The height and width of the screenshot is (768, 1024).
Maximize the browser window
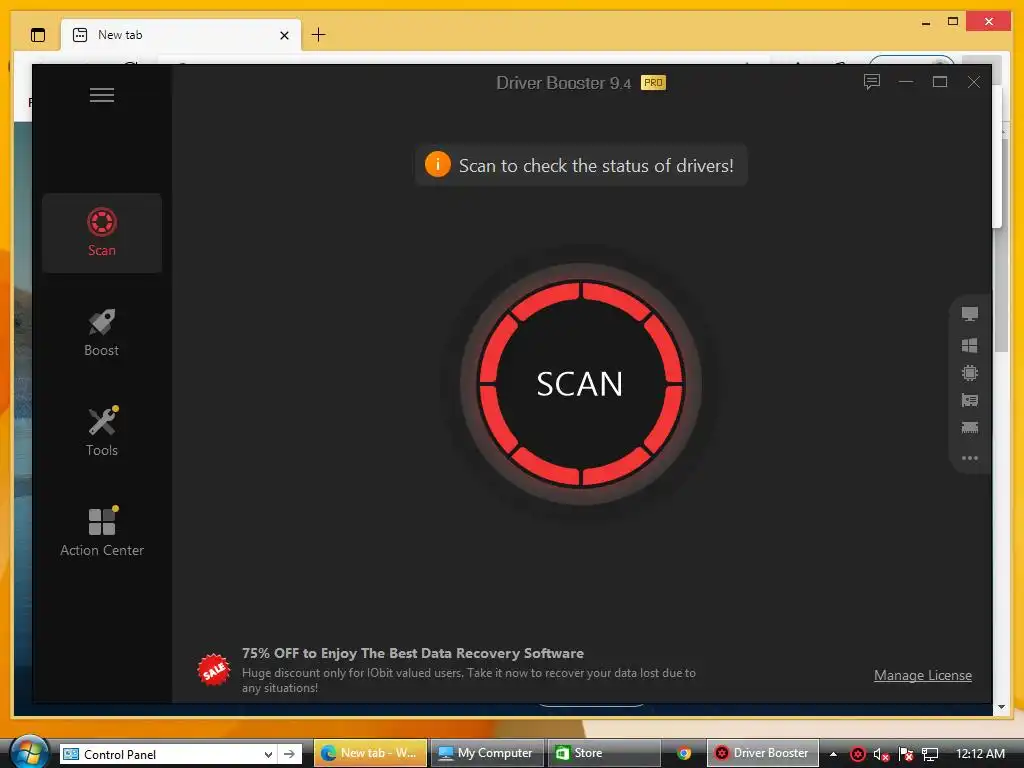tap(953, 22)
